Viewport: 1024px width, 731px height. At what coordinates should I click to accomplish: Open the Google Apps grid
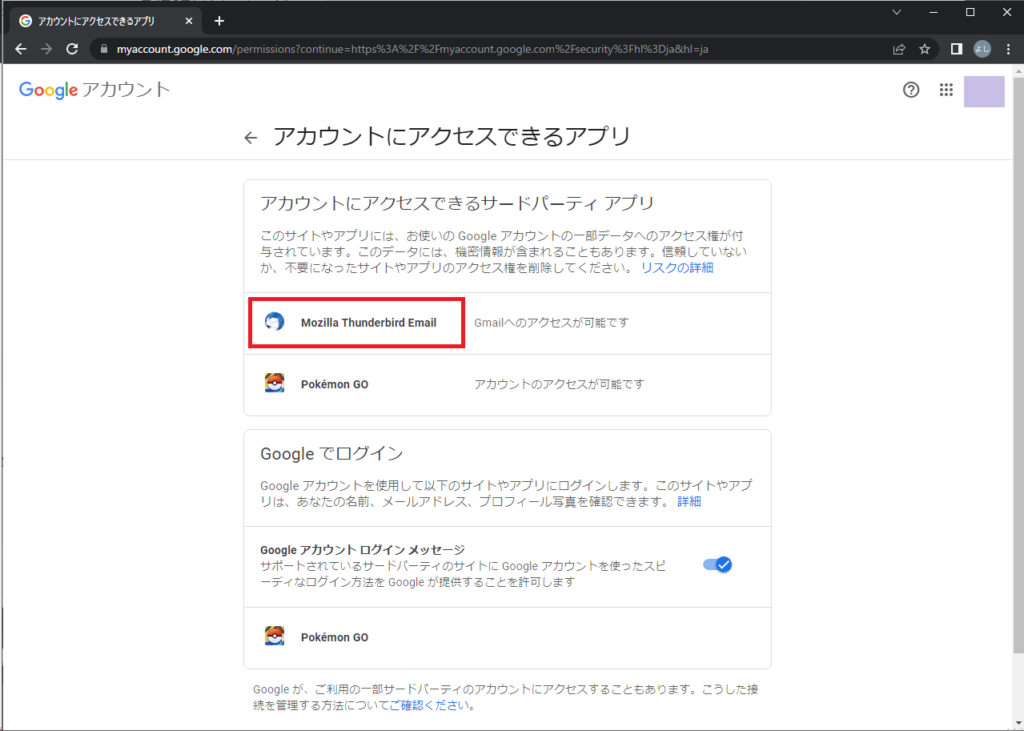[946, 90]
